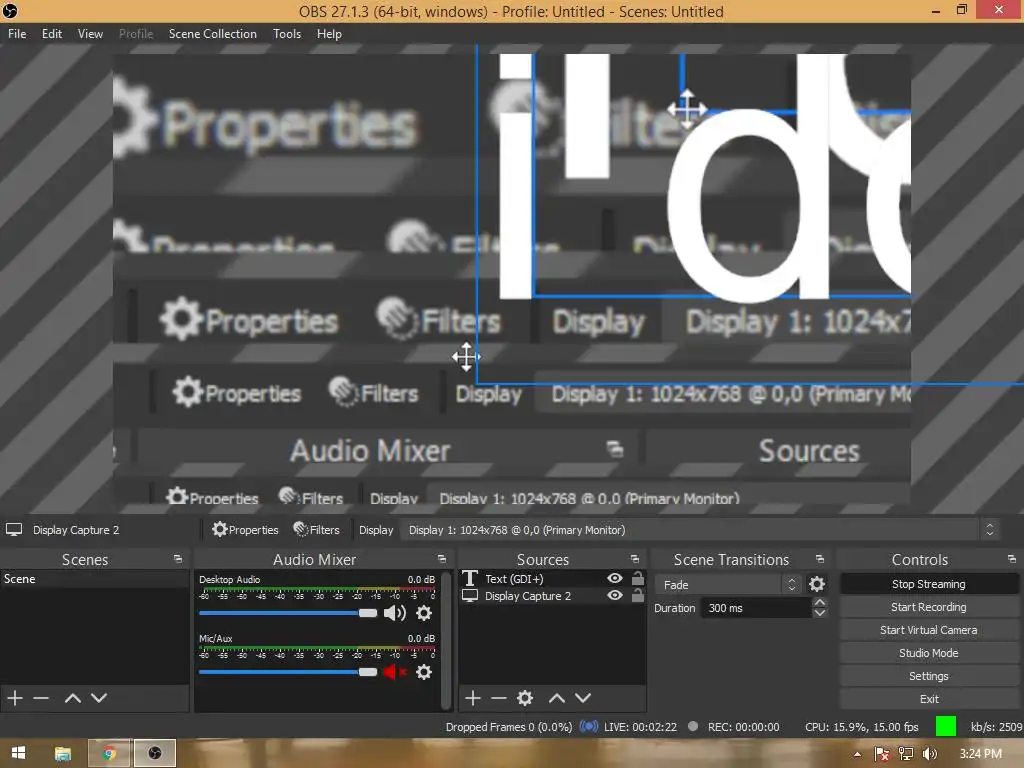1024x768 pixels.
Task: Click the green streaming status indicator
Action: 946,726
